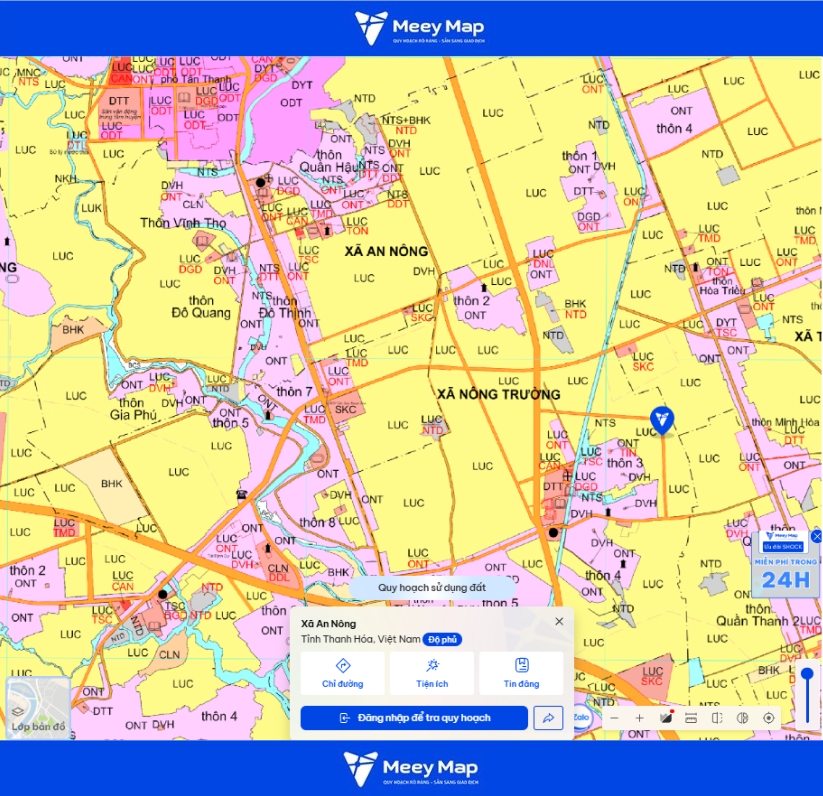Open Lớp bản đồ layer switcher
The image size is (823, 796).
point(38,707)
